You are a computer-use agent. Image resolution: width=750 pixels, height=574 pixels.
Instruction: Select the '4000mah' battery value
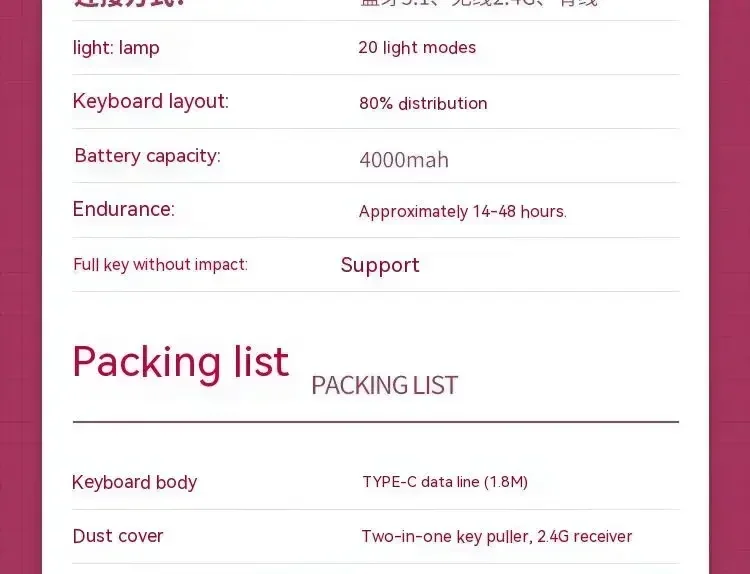(x=404, y=160)
